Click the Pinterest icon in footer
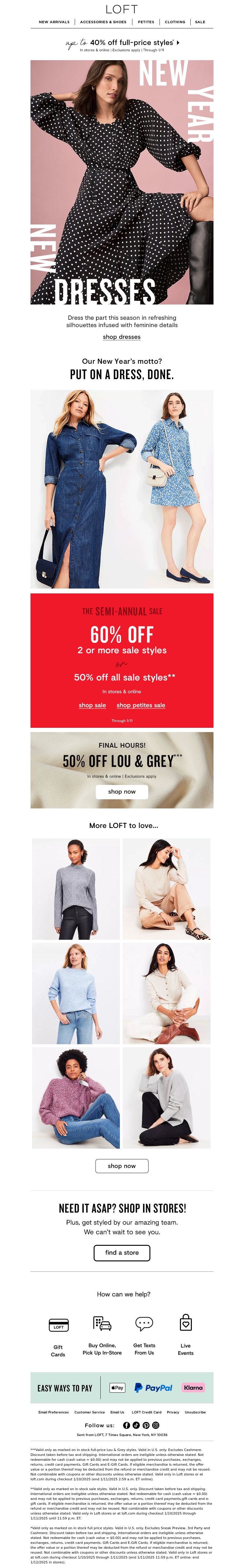244x1568 pixels. point(146,1425)
